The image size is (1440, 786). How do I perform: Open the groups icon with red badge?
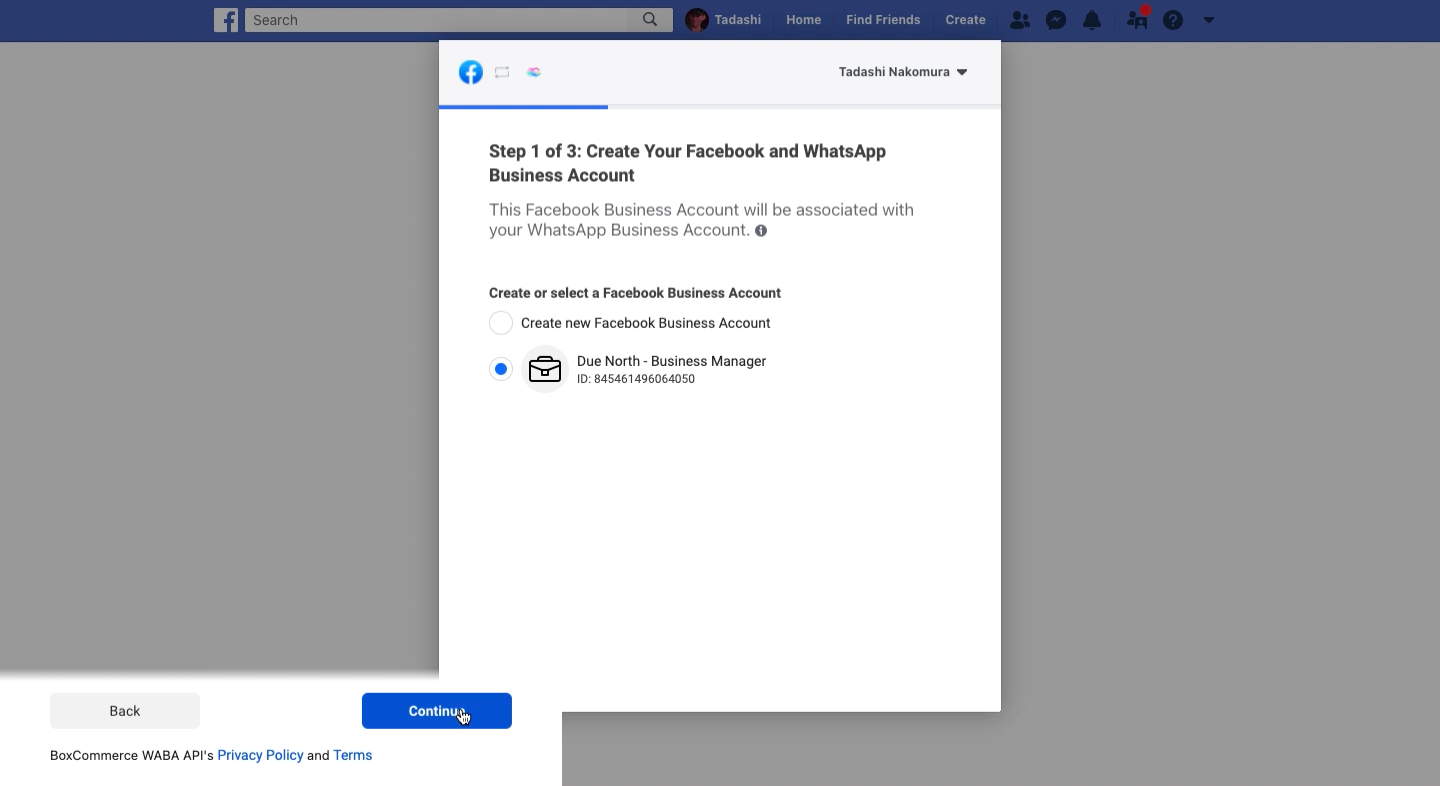[1137, 19]
